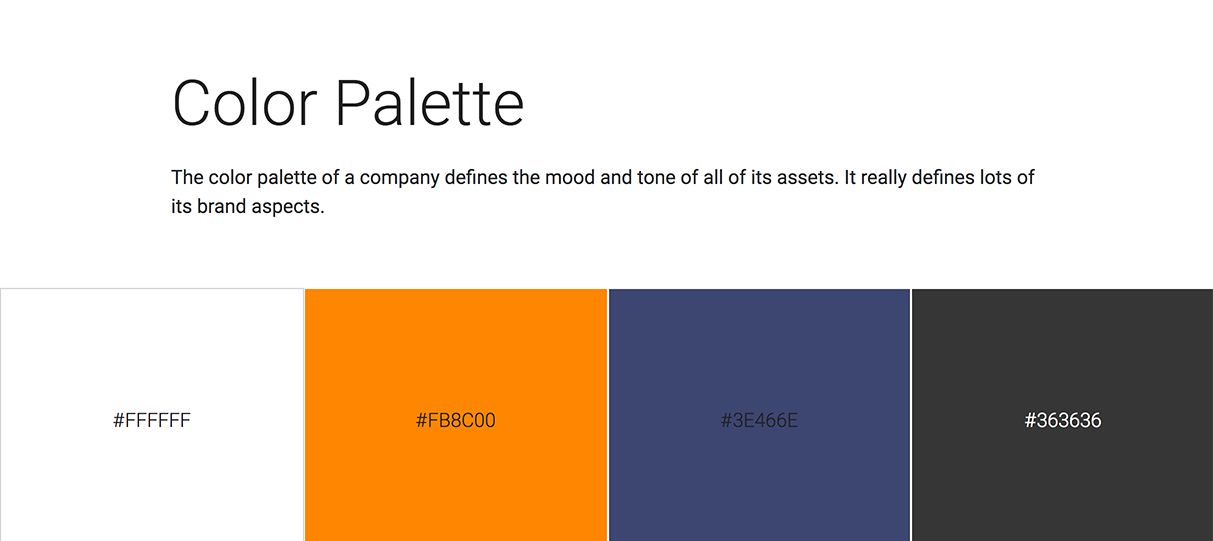The image size is (1213, 541).
Task: Click 'its brand aspects.' text line
Action: [x=248, y=209]
